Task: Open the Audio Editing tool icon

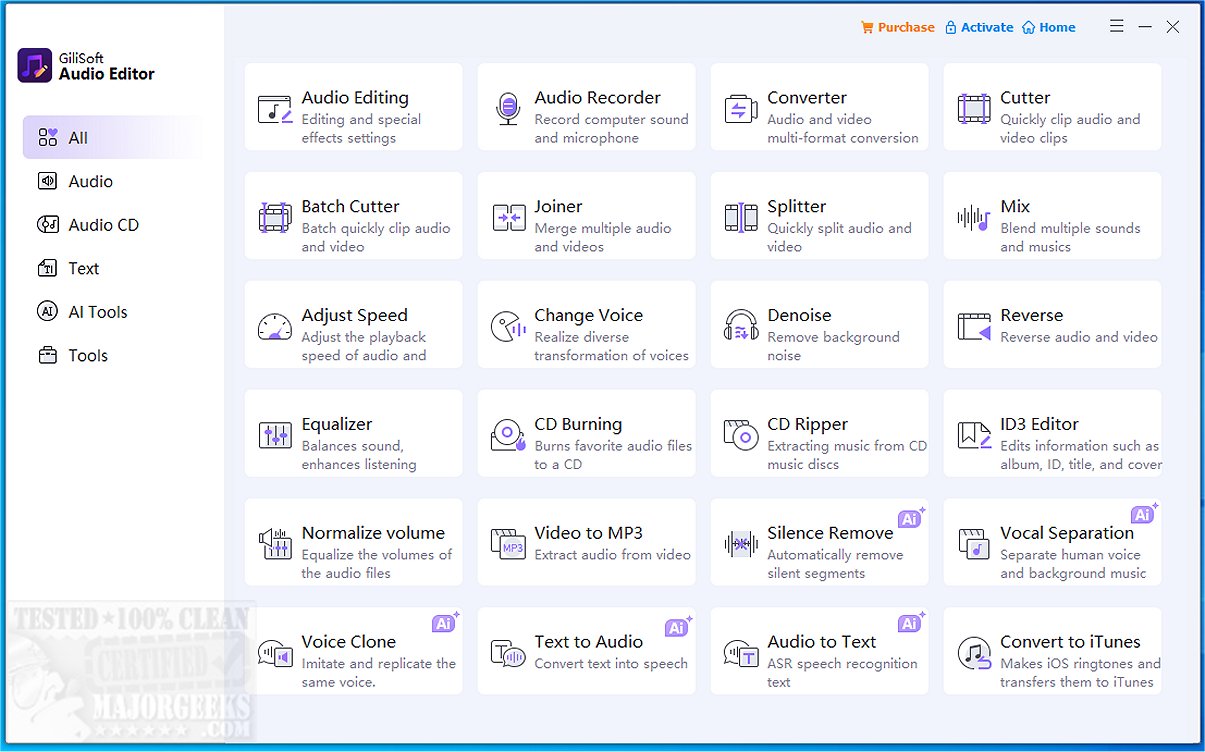Action: click(274, 109)
